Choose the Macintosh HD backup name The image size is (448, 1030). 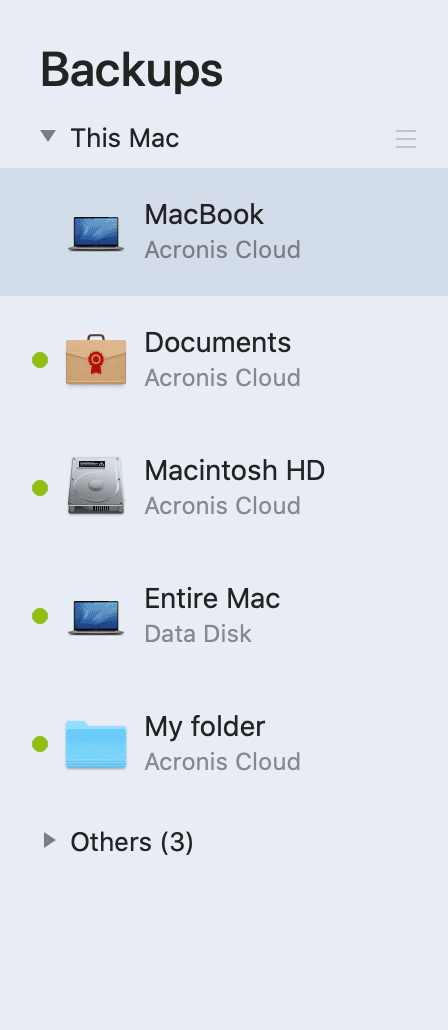tap(235, 470)
